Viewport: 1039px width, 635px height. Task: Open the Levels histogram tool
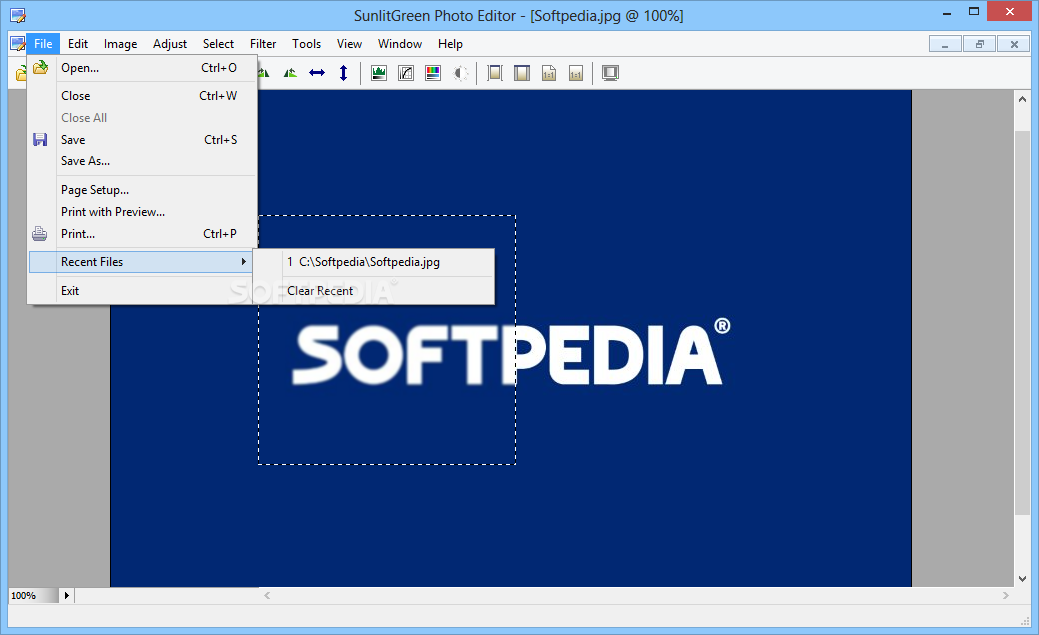click(x=379, y=73)
